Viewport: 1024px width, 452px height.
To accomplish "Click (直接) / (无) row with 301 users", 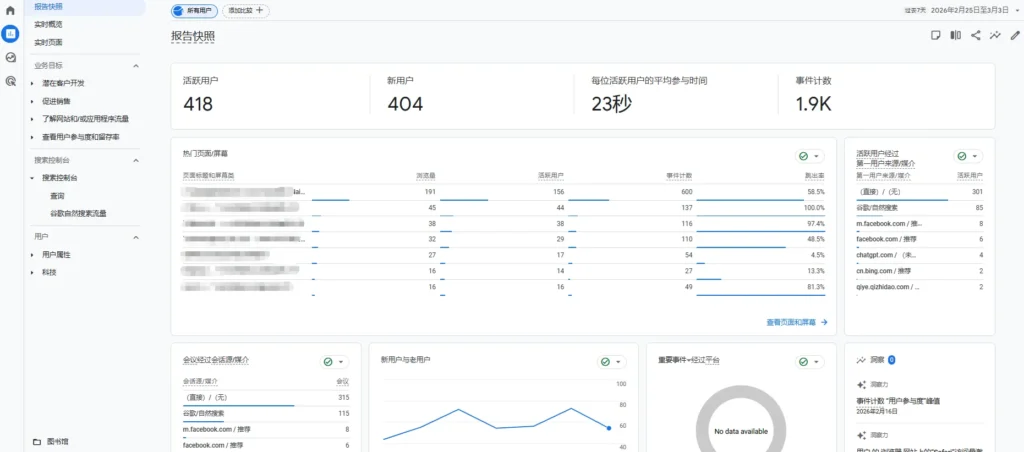I will click(920, 192).
